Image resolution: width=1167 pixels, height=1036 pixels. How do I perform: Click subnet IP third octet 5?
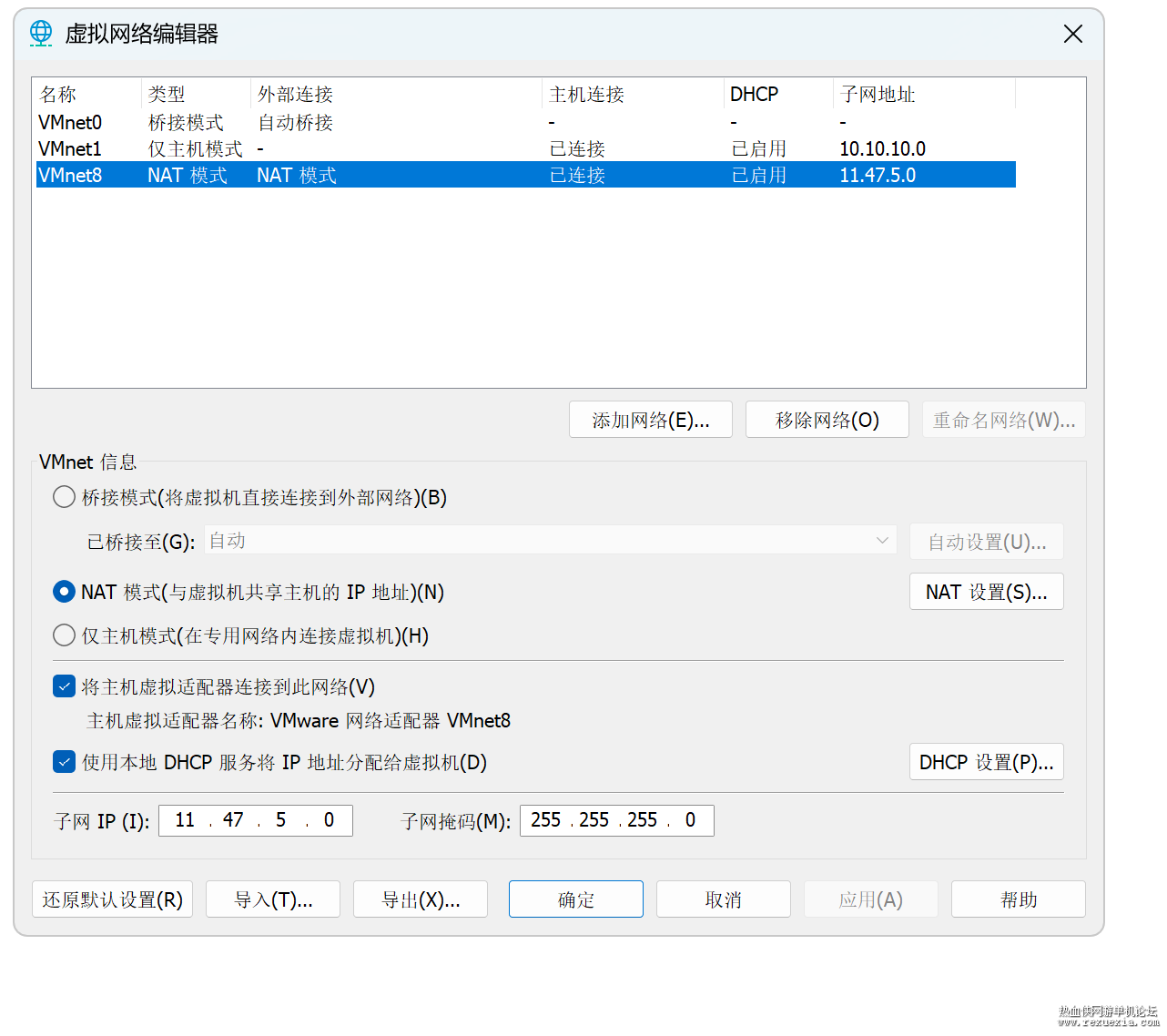coord(281,820)
